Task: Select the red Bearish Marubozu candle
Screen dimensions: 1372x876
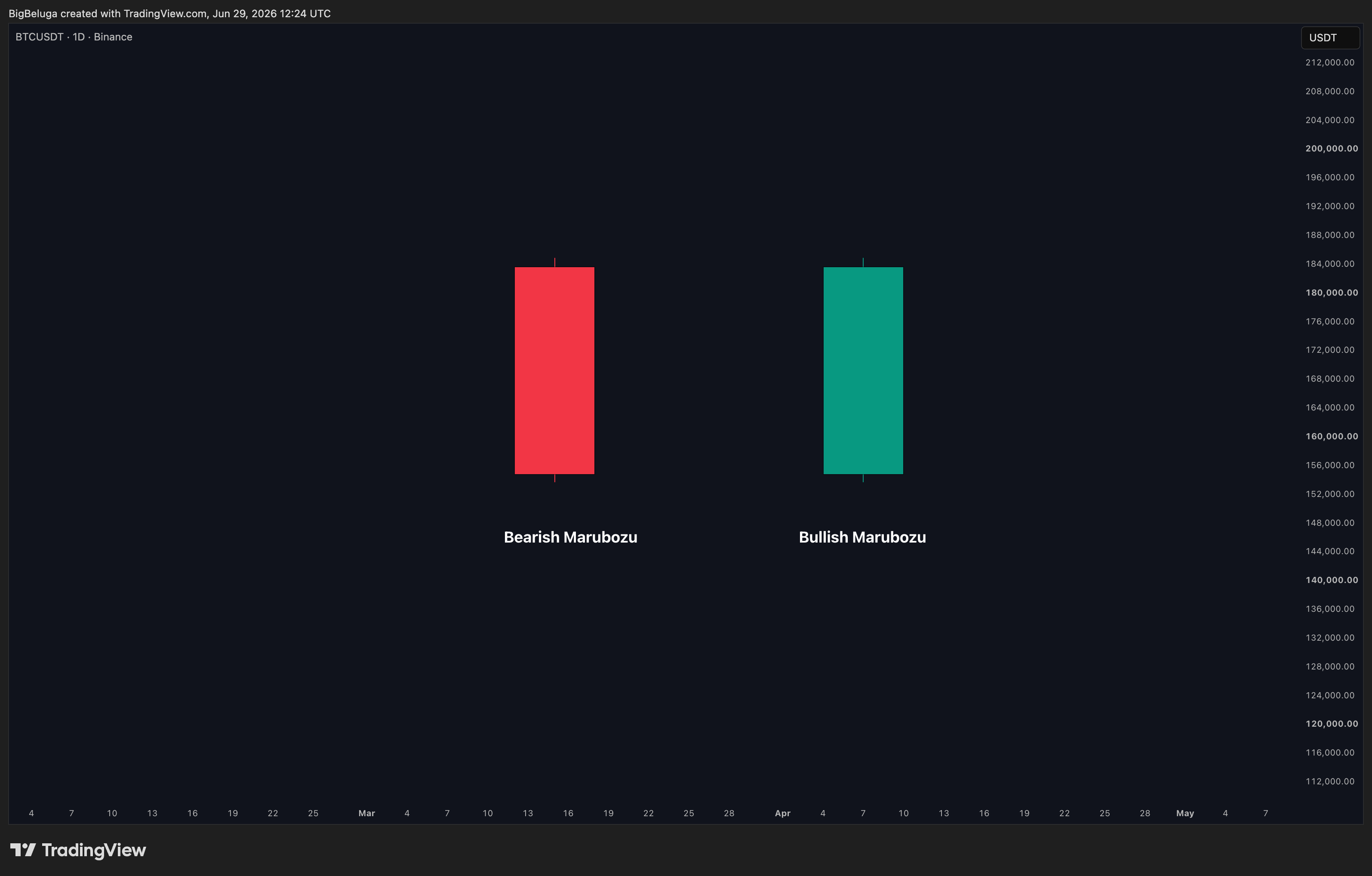Action: point(554,370)
